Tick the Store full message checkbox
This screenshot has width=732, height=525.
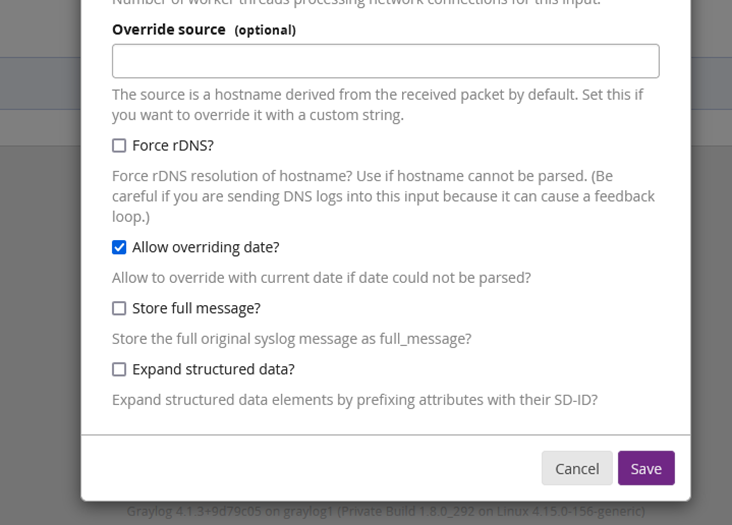119,308
